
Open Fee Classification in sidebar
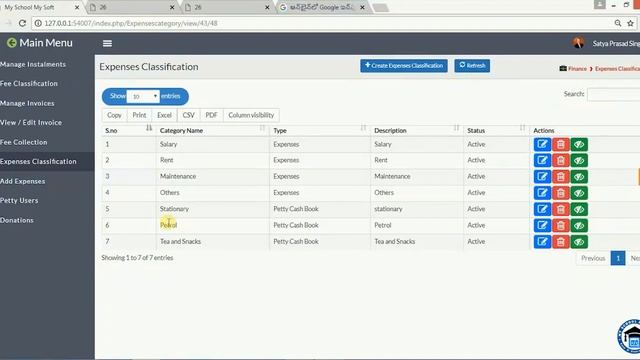point(29,83)
